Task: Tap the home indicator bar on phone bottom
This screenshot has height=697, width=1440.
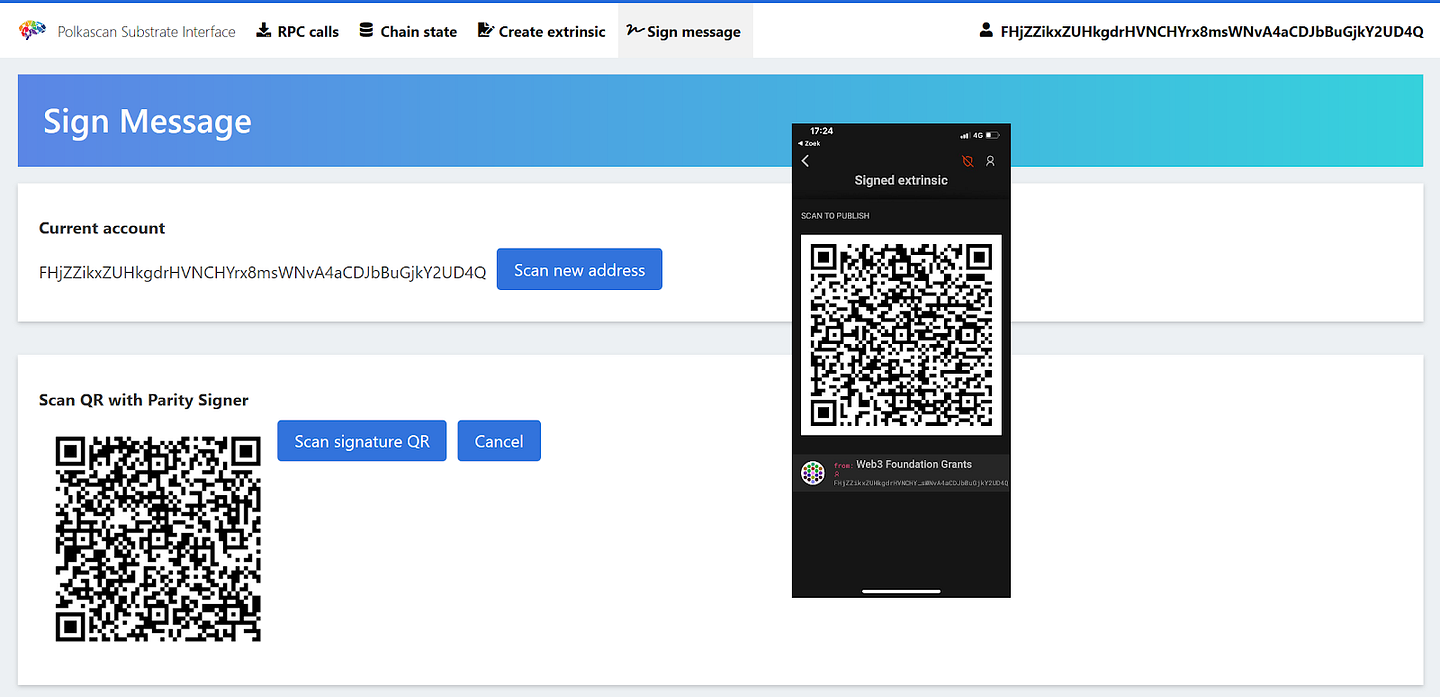Action: point(901,590)
